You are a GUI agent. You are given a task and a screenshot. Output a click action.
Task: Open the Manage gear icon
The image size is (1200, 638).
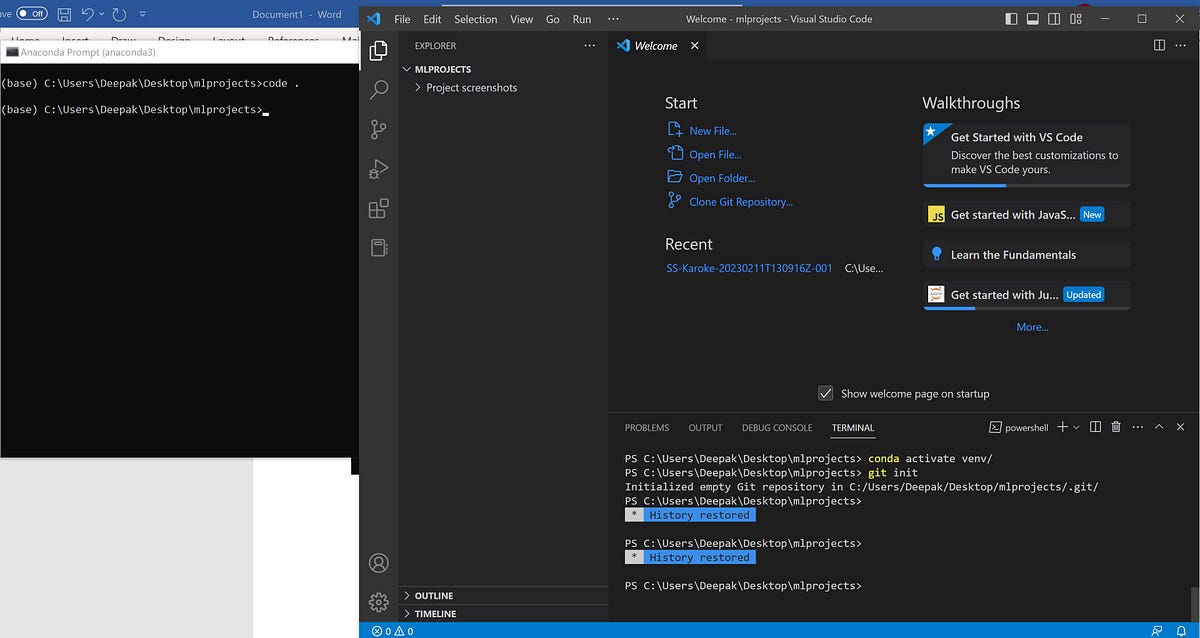[379, 601]
